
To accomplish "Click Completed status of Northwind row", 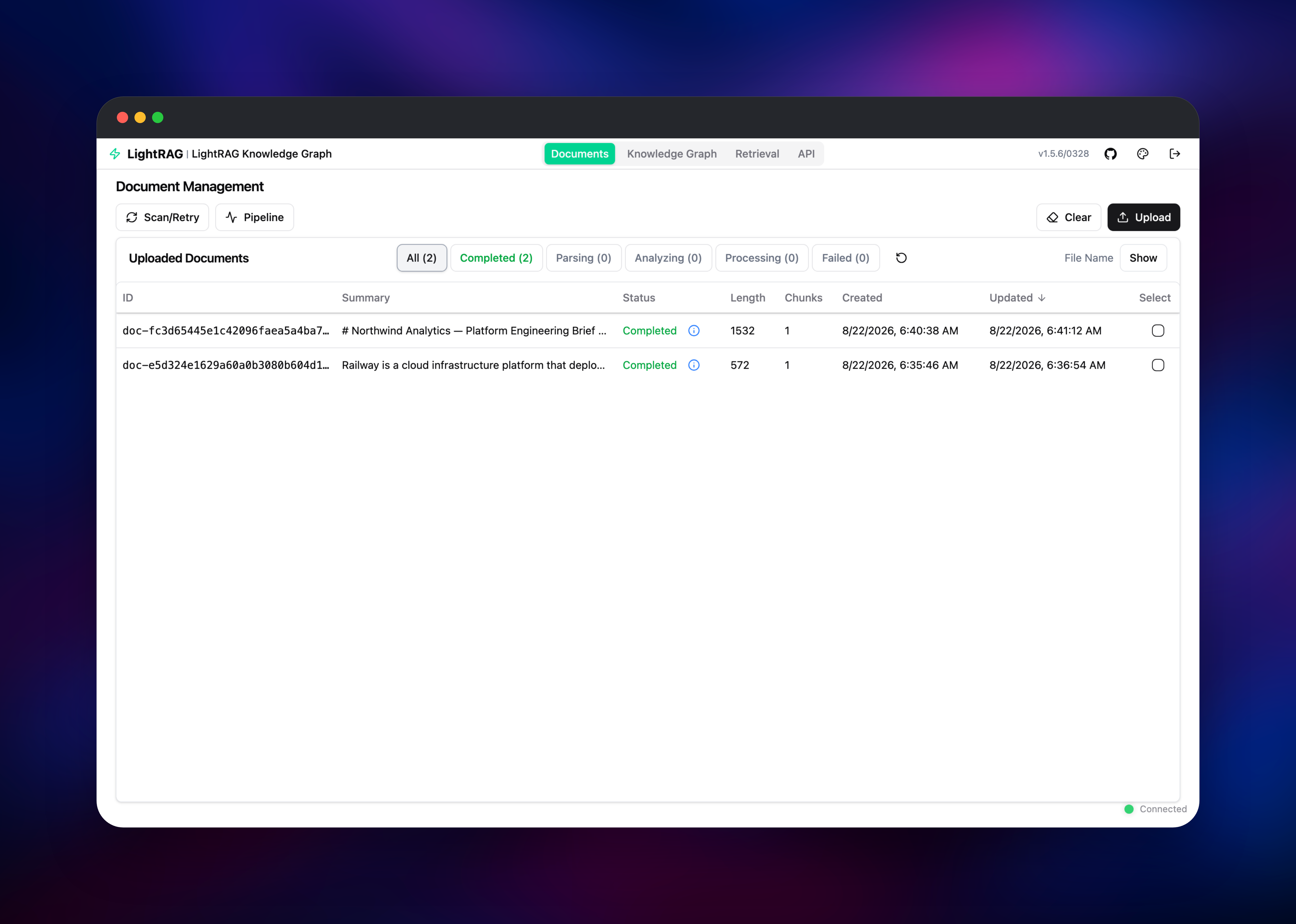I will pyautogui.click(x=649, y=331).
